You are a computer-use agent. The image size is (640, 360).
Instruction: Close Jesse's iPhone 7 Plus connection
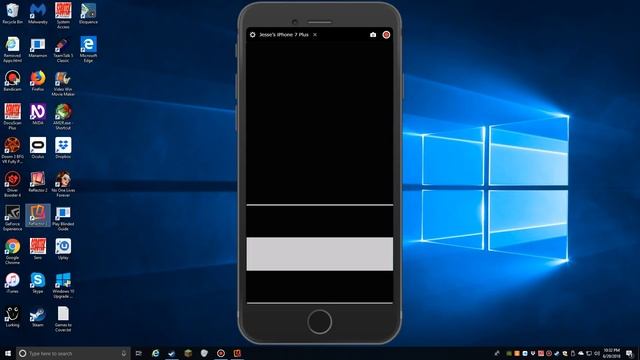tap(315, 35)
